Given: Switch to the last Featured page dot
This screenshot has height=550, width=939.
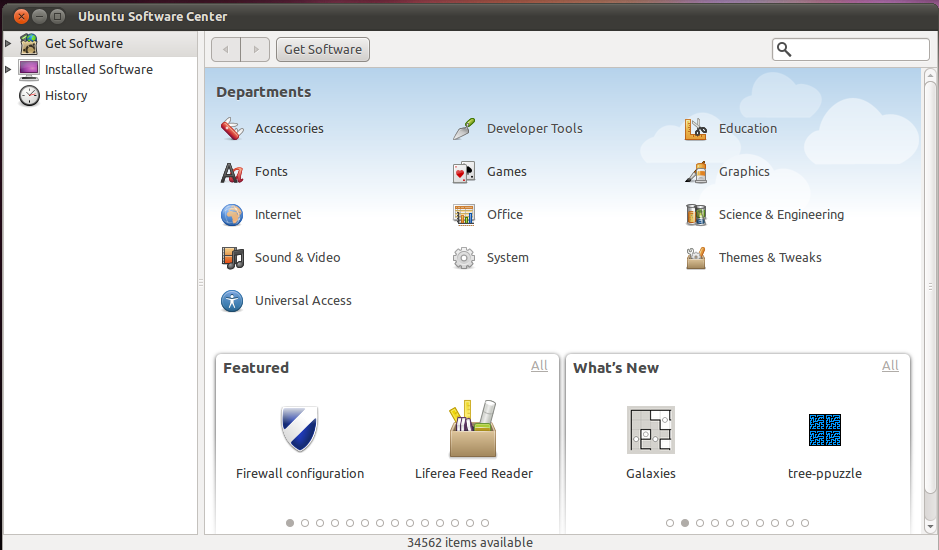Looking at the screenshot, I should click(485, 523).
